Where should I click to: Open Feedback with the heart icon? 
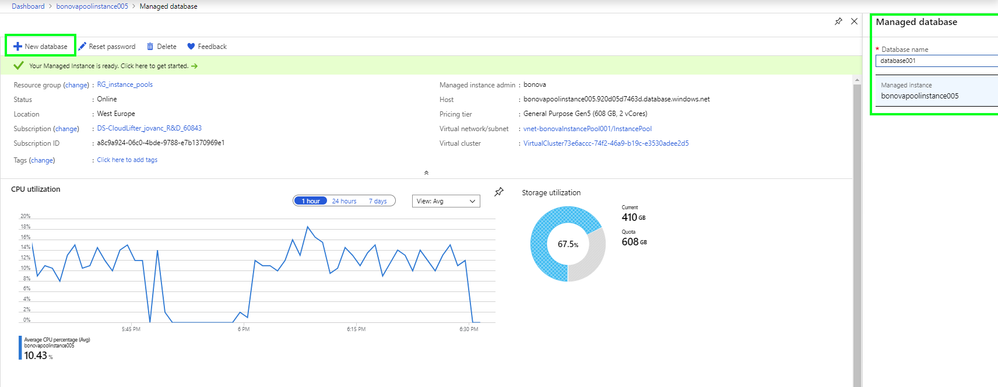click(207, 46)
